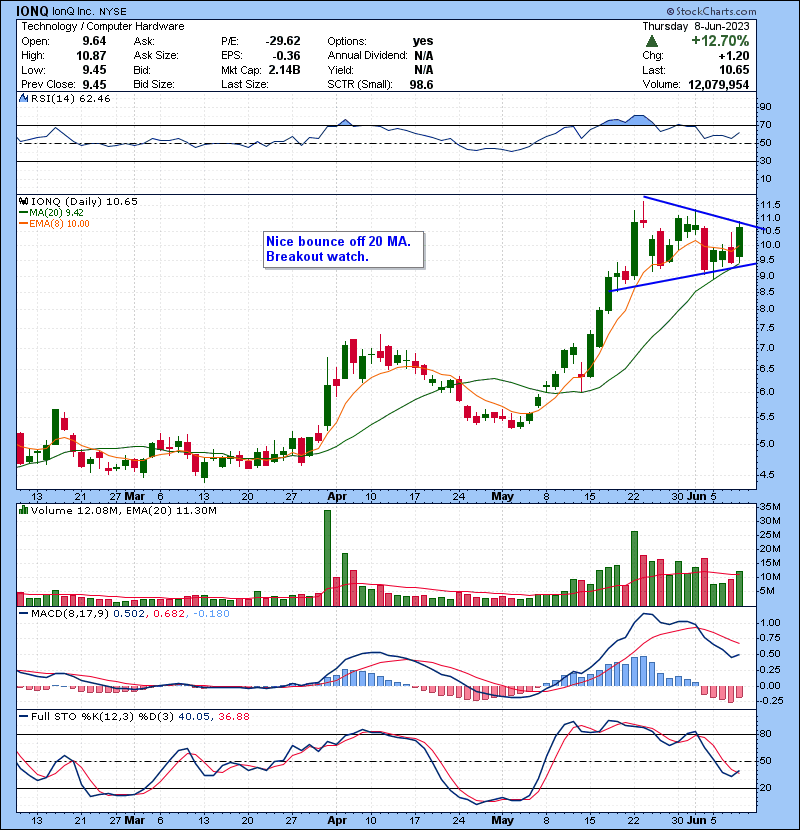Click the 'Bid:' label
The width and height of the screenshot is (800, 830).
coord(142,70)
